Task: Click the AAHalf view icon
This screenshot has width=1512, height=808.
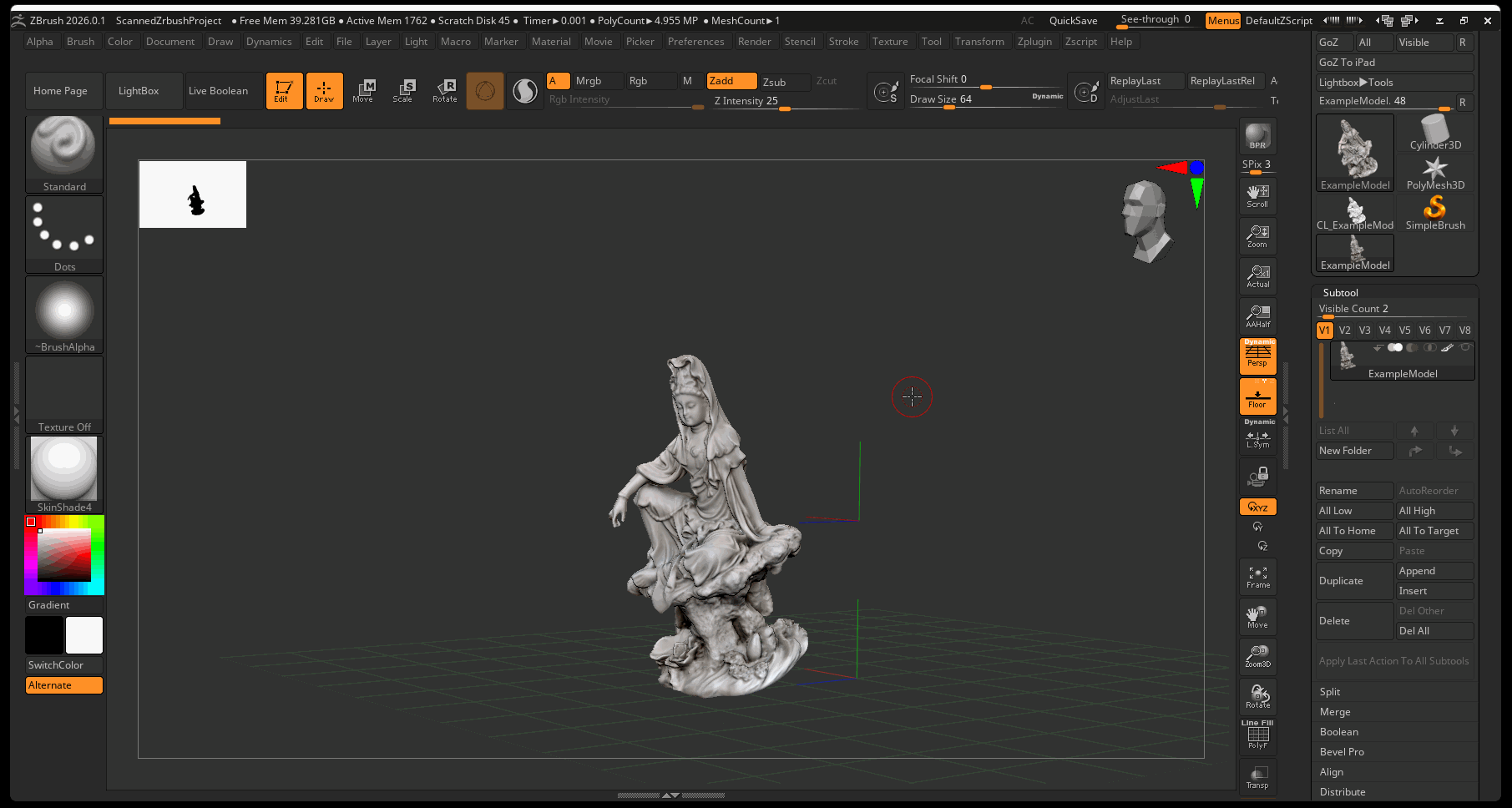Action: coord(1257,316)
